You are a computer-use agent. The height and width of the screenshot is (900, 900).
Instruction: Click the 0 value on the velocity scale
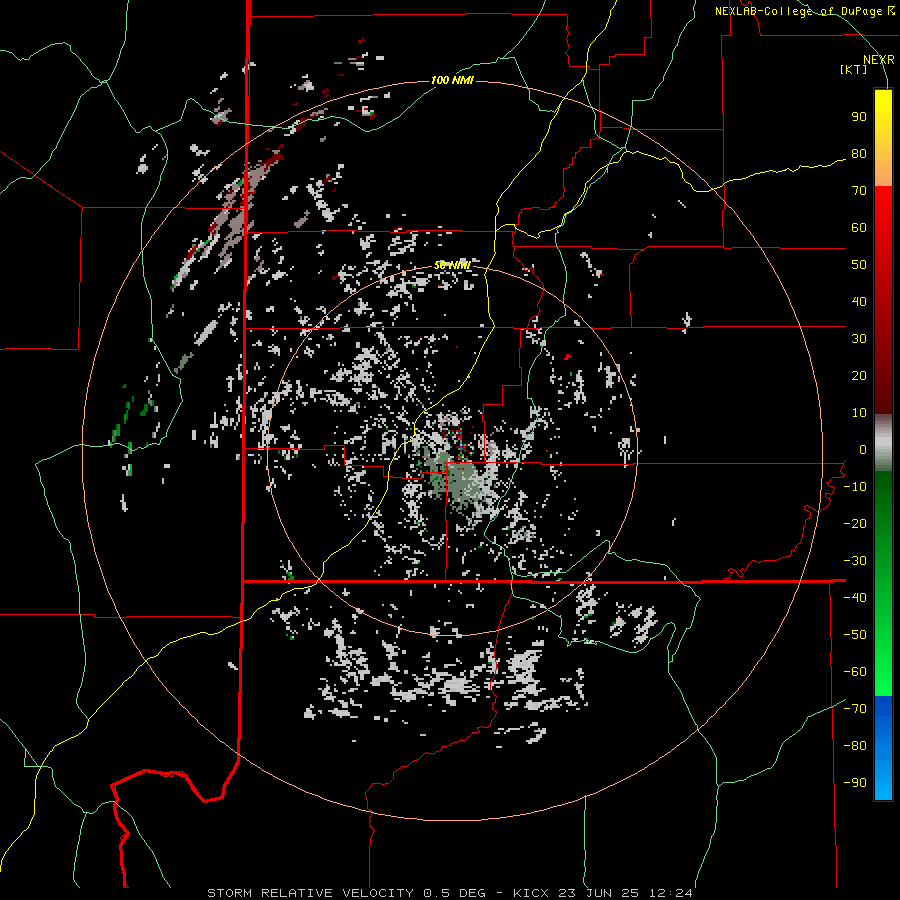[x=863, y=450]
